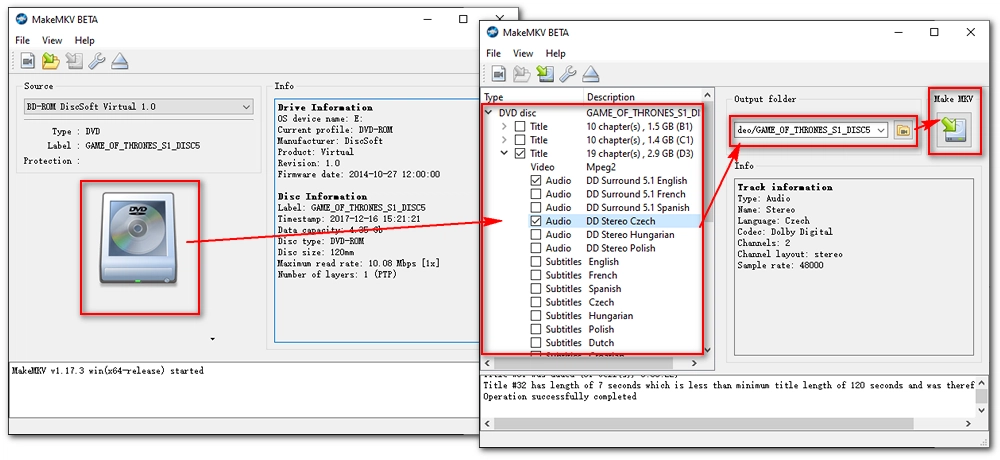Open the BD-ROM DiscSoft Virtual source dropdown
Screen dimensions: 1000x460
[x=138, y=107]
